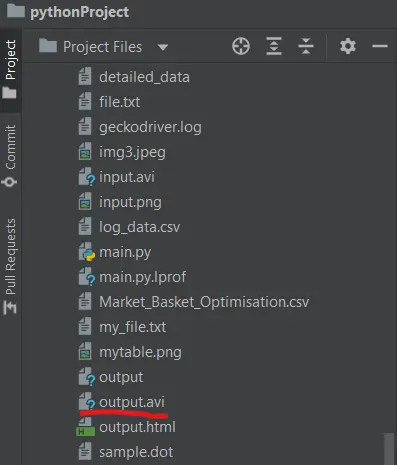Screen dimensions: 397x465
Task: Click the pythonProject folder breadcrumb
Action: click(68, 12)
